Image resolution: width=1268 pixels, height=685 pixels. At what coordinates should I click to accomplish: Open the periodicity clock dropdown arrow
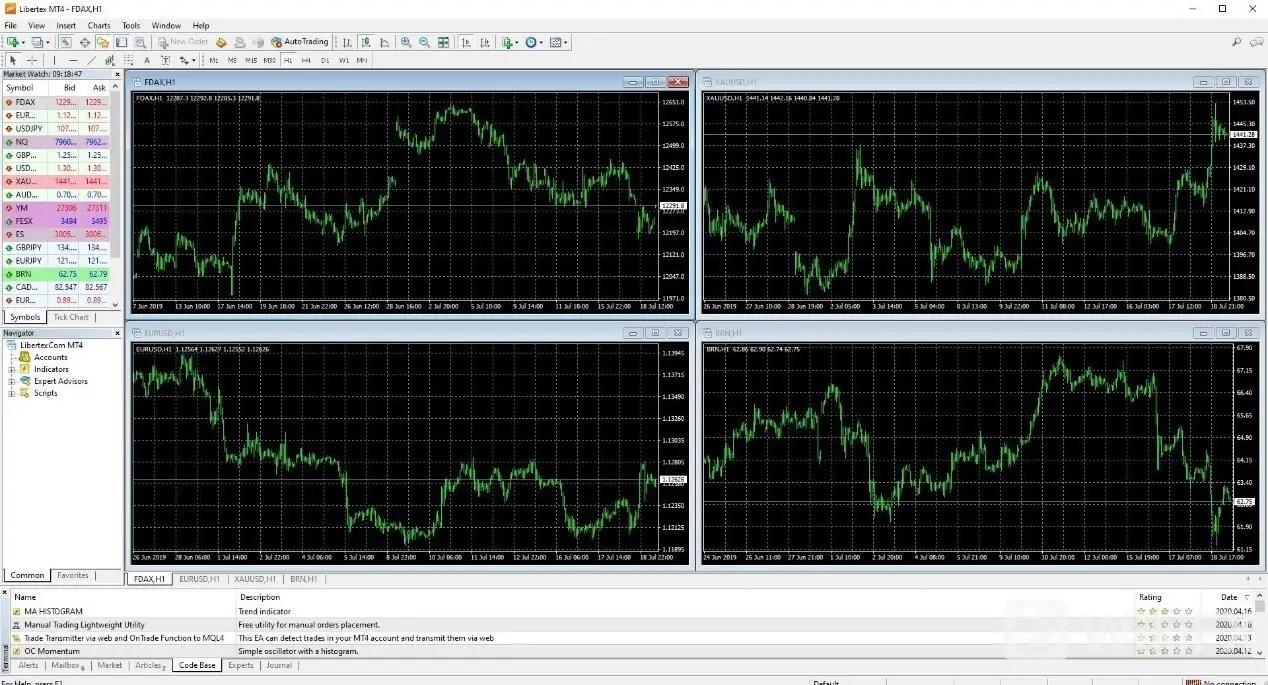pyautogui.click(x=541, y=43)
